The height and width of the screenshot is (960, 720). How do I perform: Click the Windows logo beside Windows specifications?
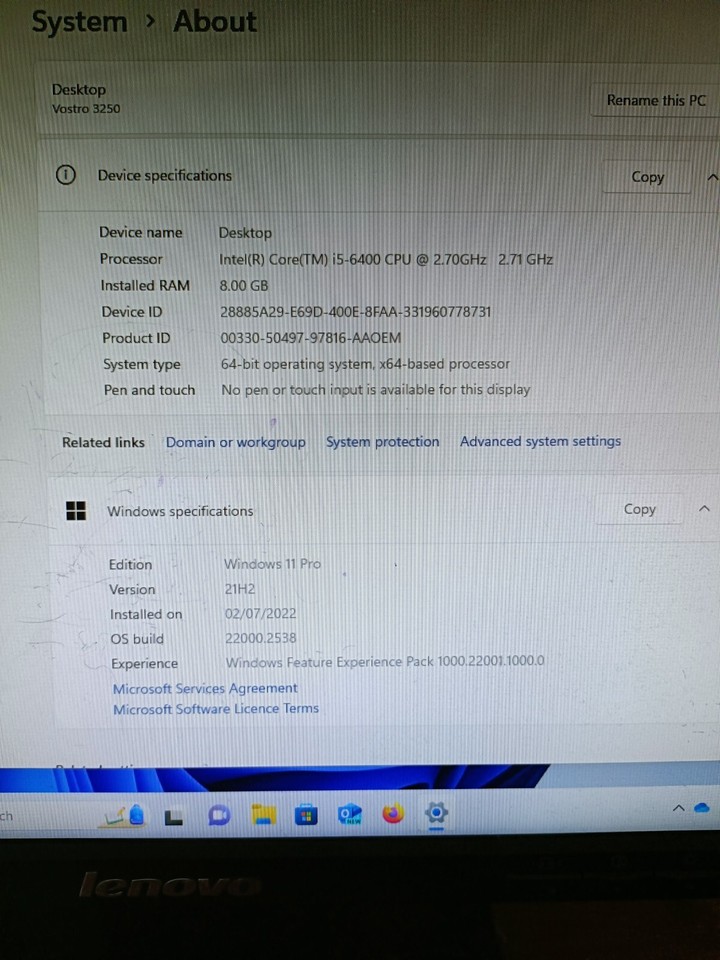click(x=76, y=511)
